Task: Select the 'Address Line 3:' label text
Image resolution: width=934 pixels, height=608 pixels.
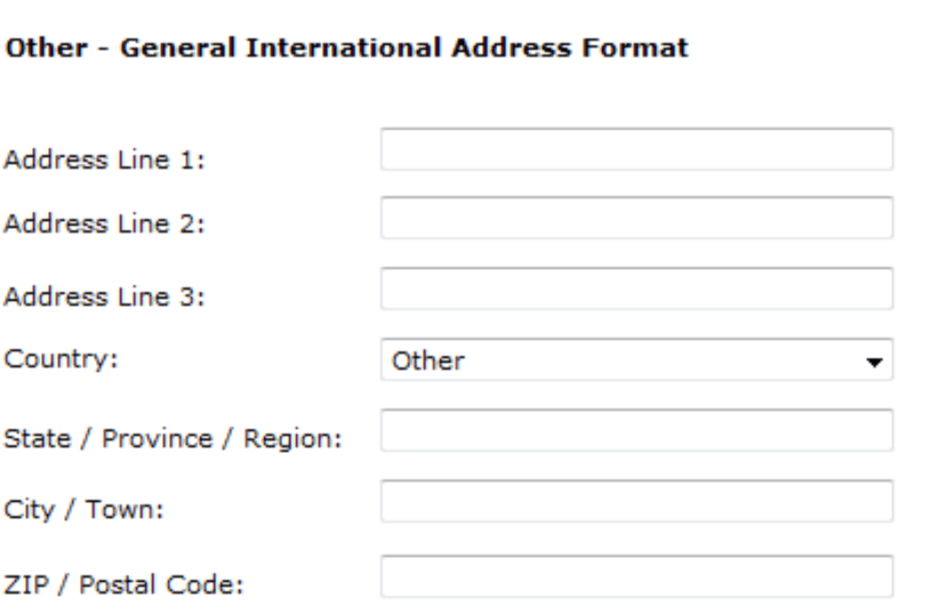Action: [x=105, y=298]
